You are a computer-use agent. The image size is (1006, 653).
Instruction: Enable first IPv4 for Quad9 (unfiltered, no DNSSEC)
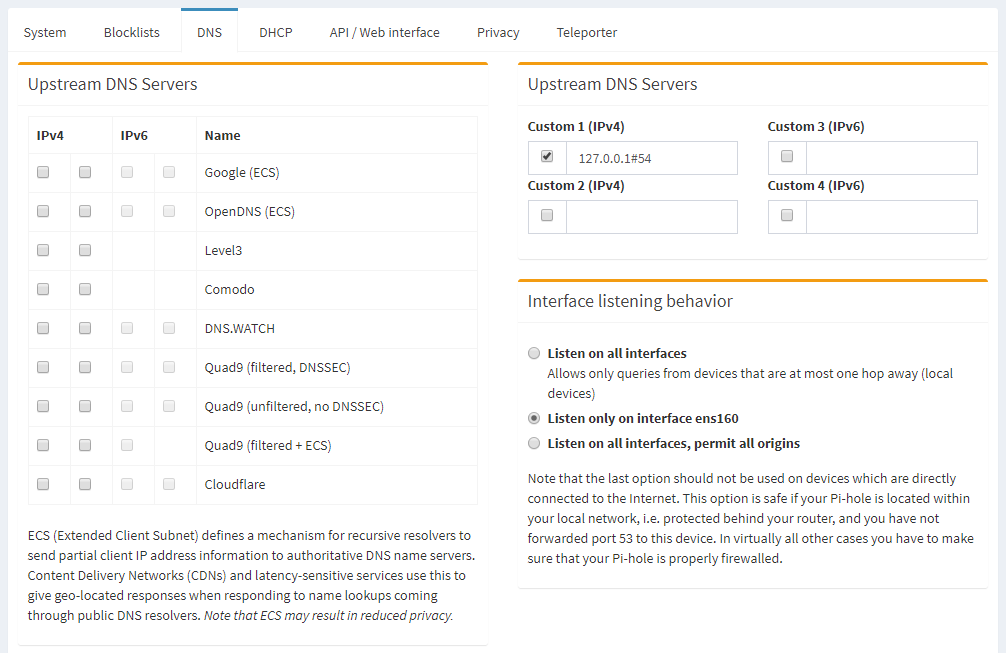pos(43,406)
